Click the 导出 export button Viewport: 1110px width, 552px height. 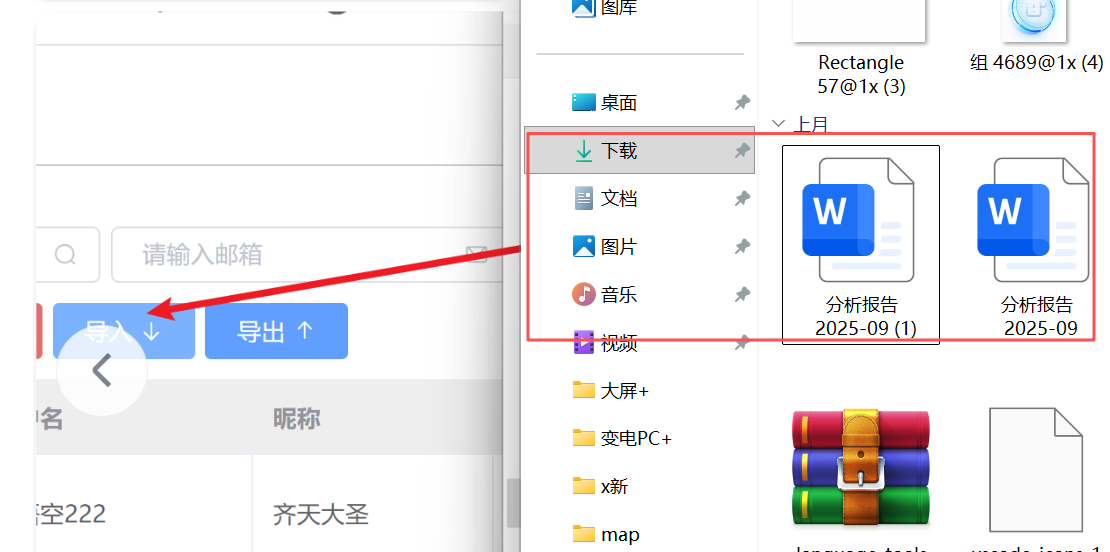(276, 331)
